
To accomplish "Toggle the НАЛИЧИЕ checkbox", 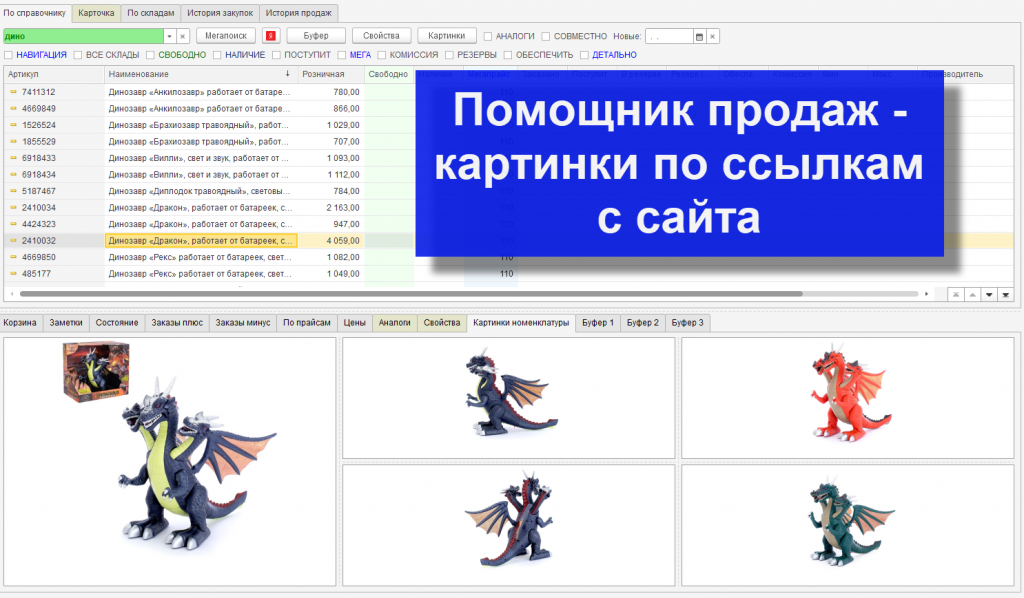I will (x=217, y=55).
